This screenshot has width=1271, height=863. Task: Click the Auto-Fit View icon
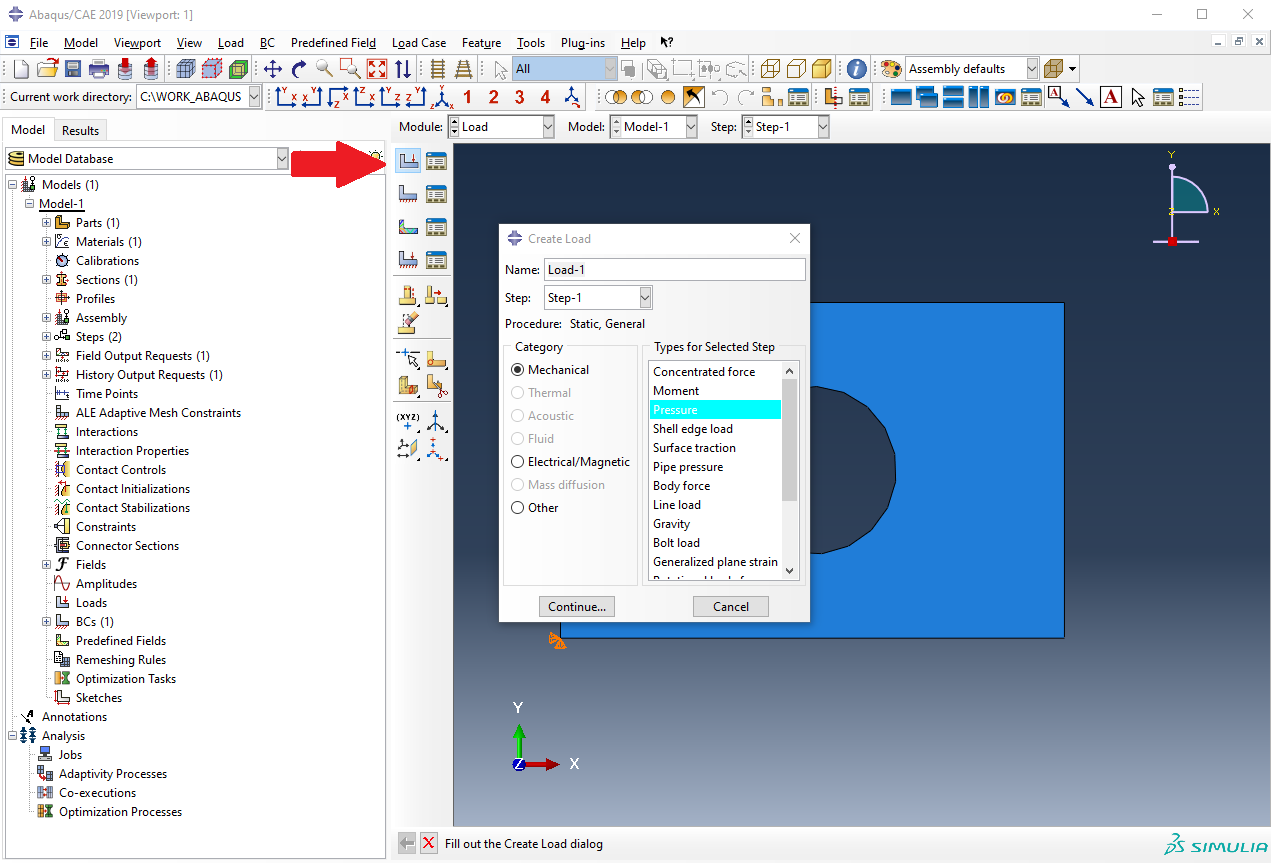click(x=377, y=69)
